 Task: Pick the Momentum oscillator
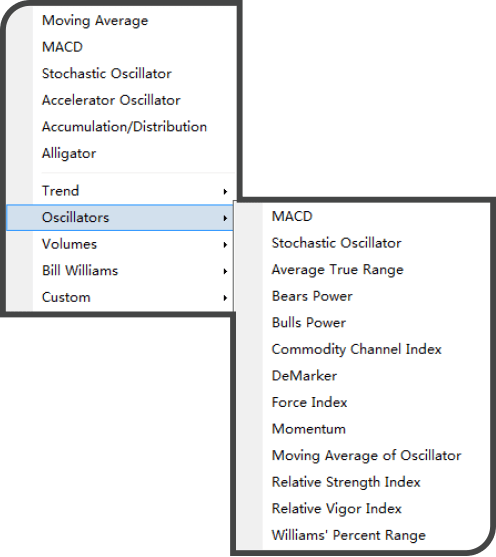click(308, 429)
